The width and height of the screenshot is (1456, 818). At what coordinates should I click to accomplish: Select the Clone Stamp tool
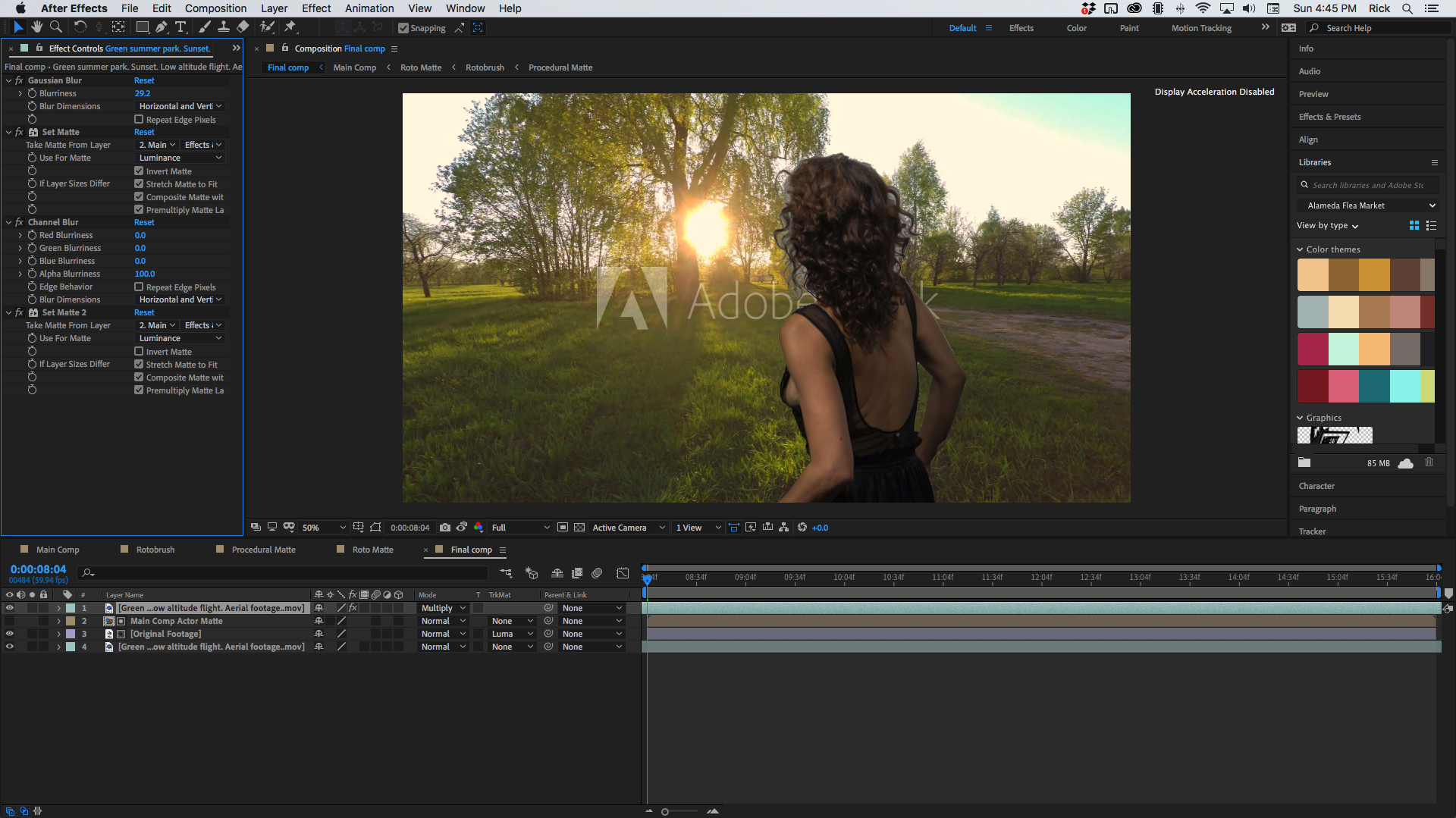pyautogui.click(x=224, y=27)
